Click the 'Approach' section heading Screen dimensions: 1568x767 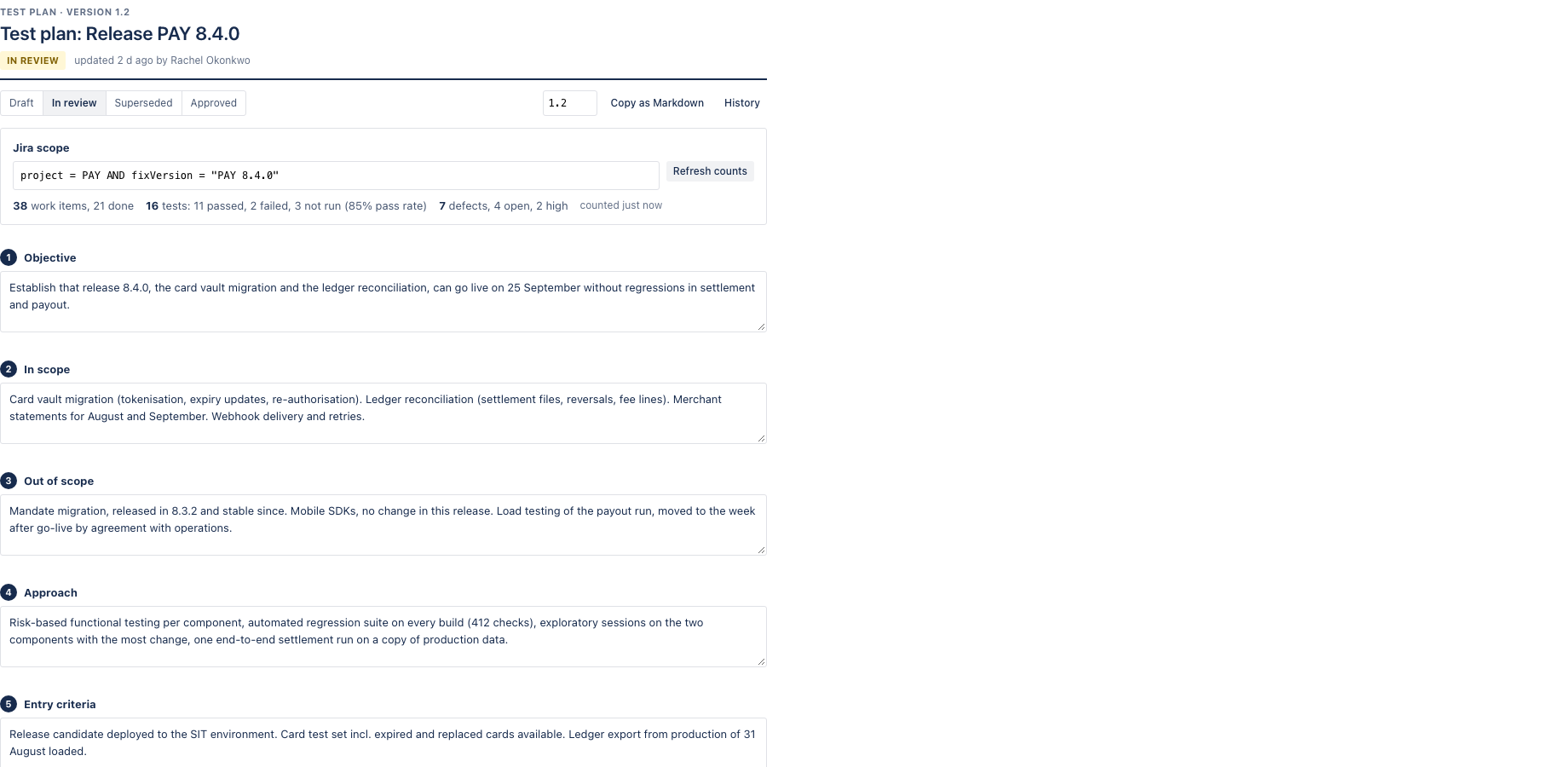[50, 593]
